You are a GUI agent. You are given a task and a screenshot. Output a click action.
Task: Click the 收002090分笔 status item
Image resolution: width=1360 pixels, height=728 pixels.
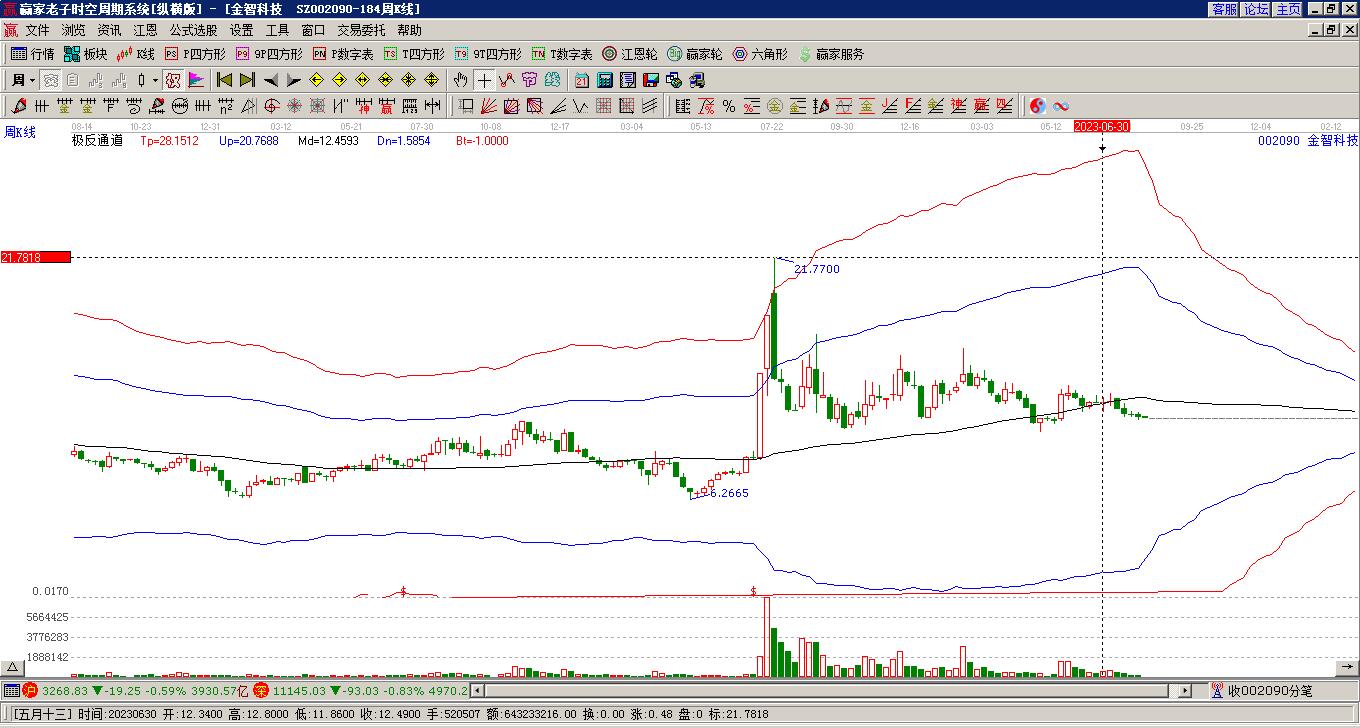pos(1261,690)
